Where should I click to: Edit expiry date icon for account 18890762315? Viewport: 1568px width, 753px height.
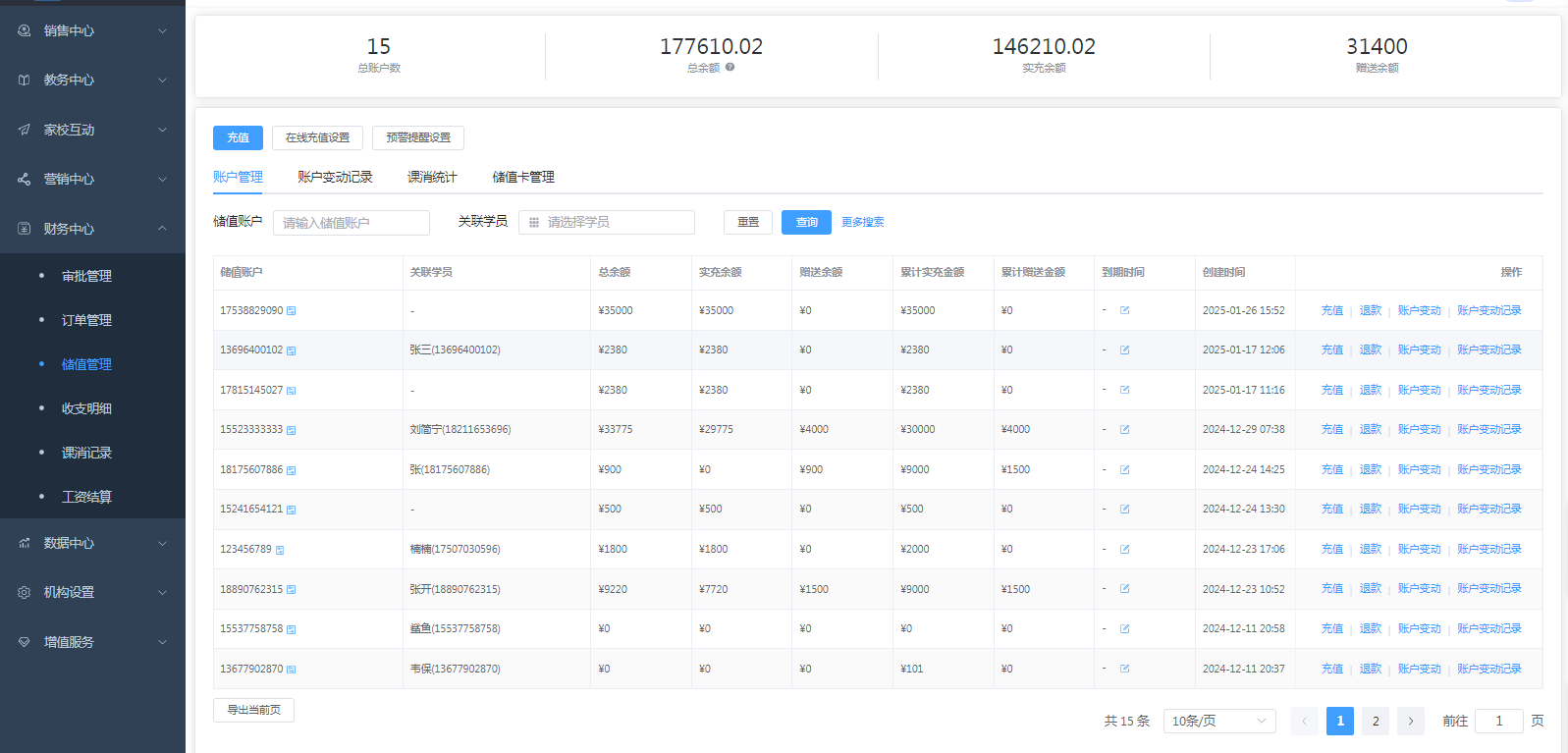click(x=1125, y=588)
